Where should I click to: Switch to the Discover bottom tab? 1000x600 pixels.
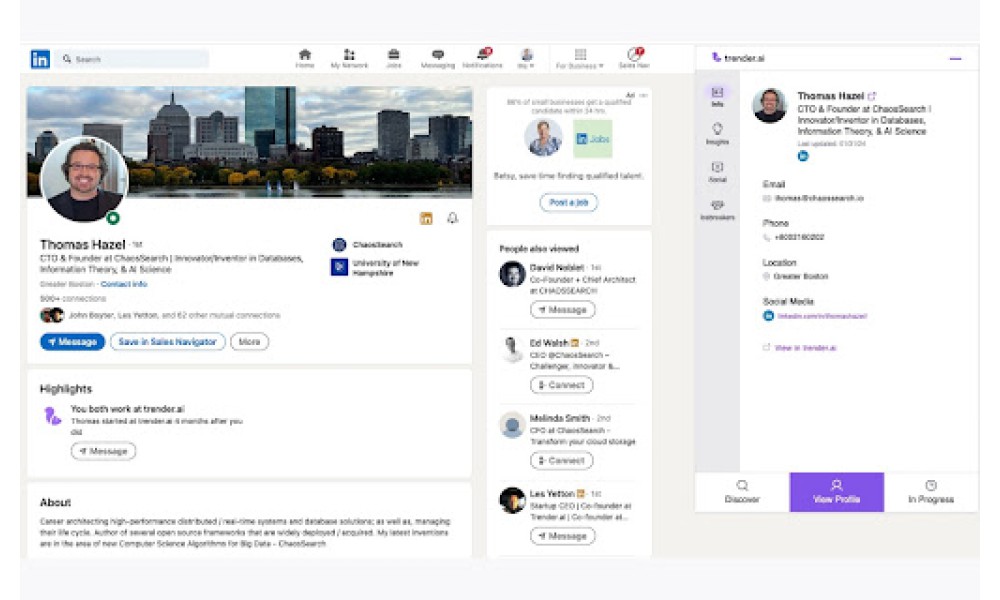[742, 492]
